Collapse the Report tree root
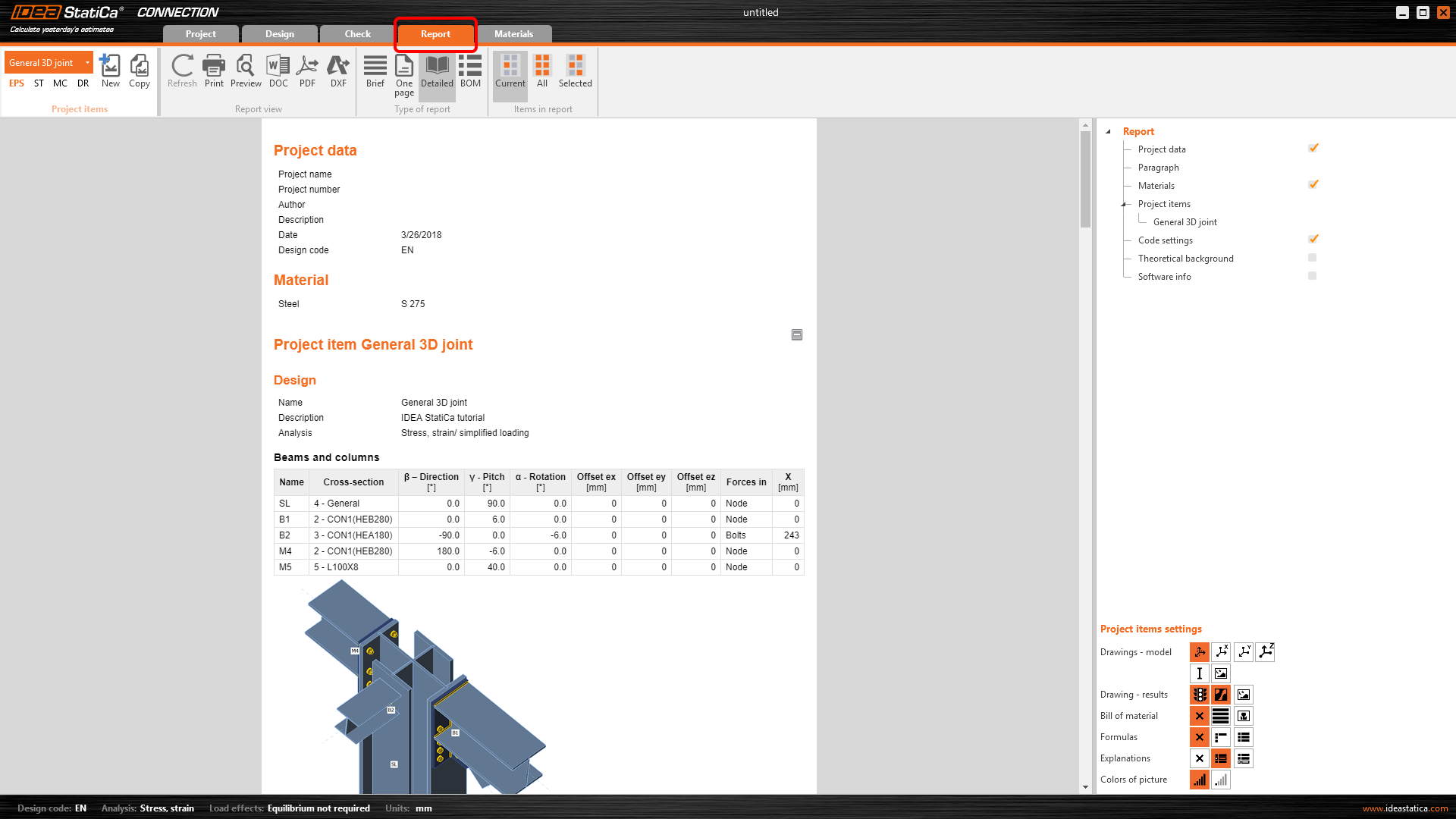The width and height of the screenshot is (1456, 819). (1108, 131)
